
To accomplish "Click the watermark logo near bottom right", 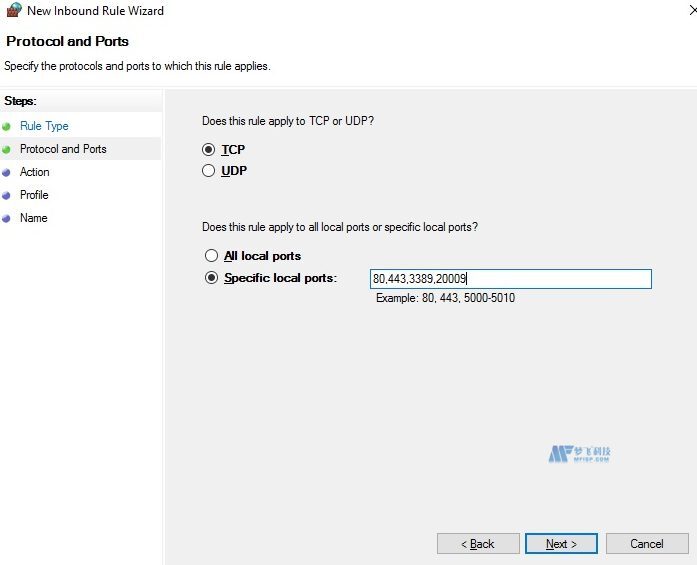I will pyautogui.click(x=579, y=454).
